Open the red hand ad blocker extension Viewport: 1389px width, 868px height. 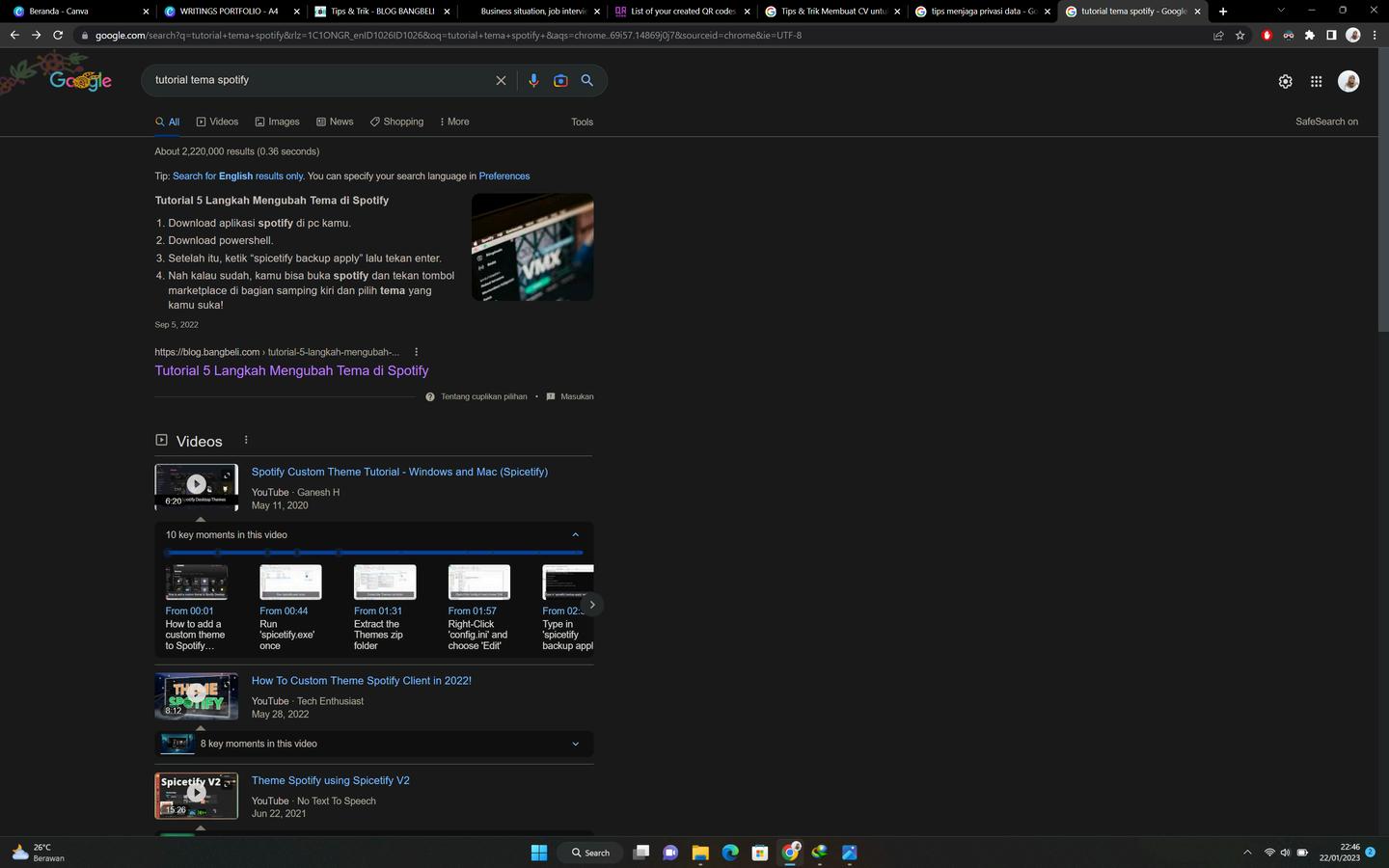tap(1266, 36)
